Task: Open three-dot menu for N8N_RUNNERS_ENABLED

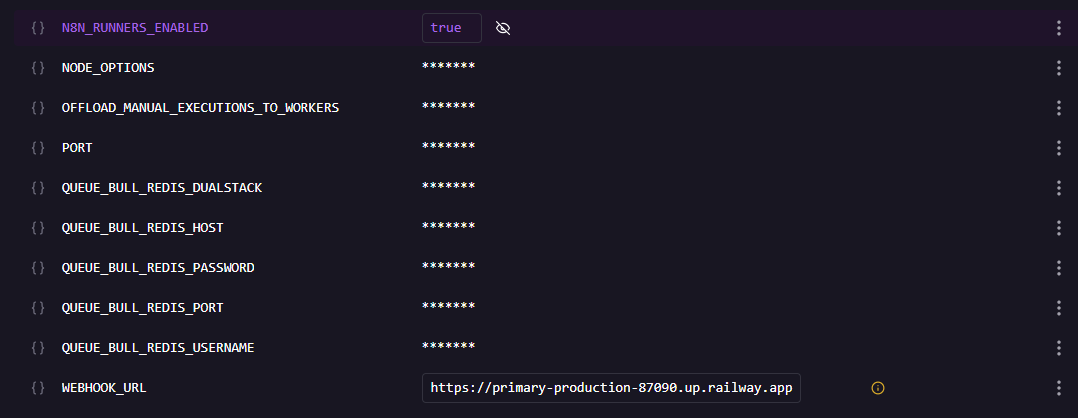Action: click(1058, 28)
